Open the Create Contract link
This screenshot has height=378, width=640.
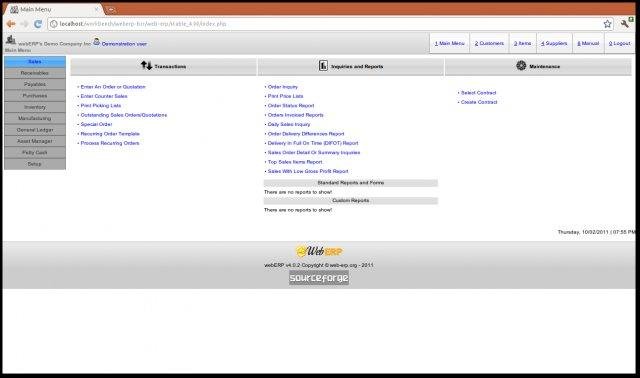(479, 102)
